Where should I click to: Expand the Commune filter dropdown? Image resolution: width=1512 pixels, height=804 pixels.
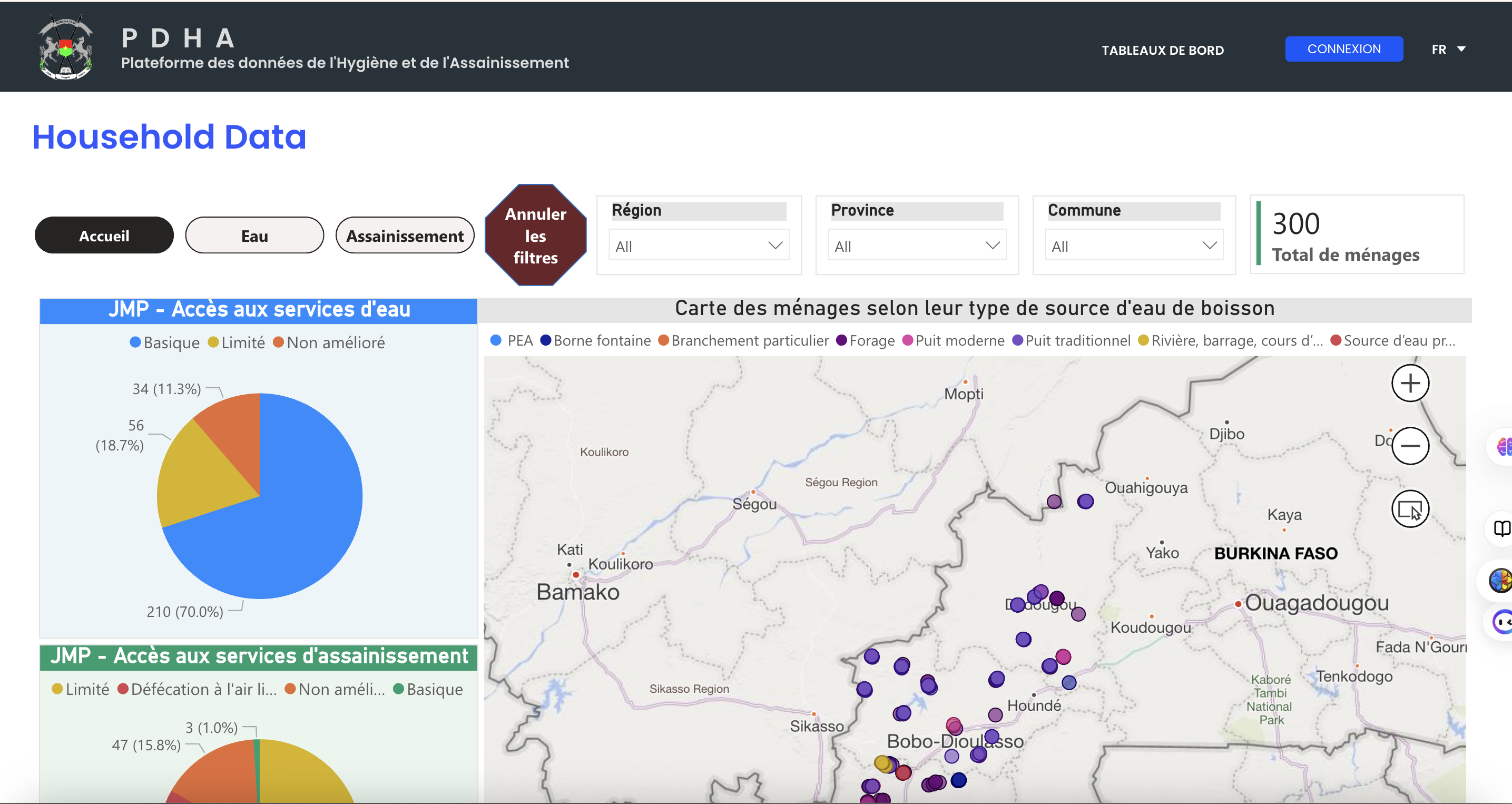(1133, 246)
